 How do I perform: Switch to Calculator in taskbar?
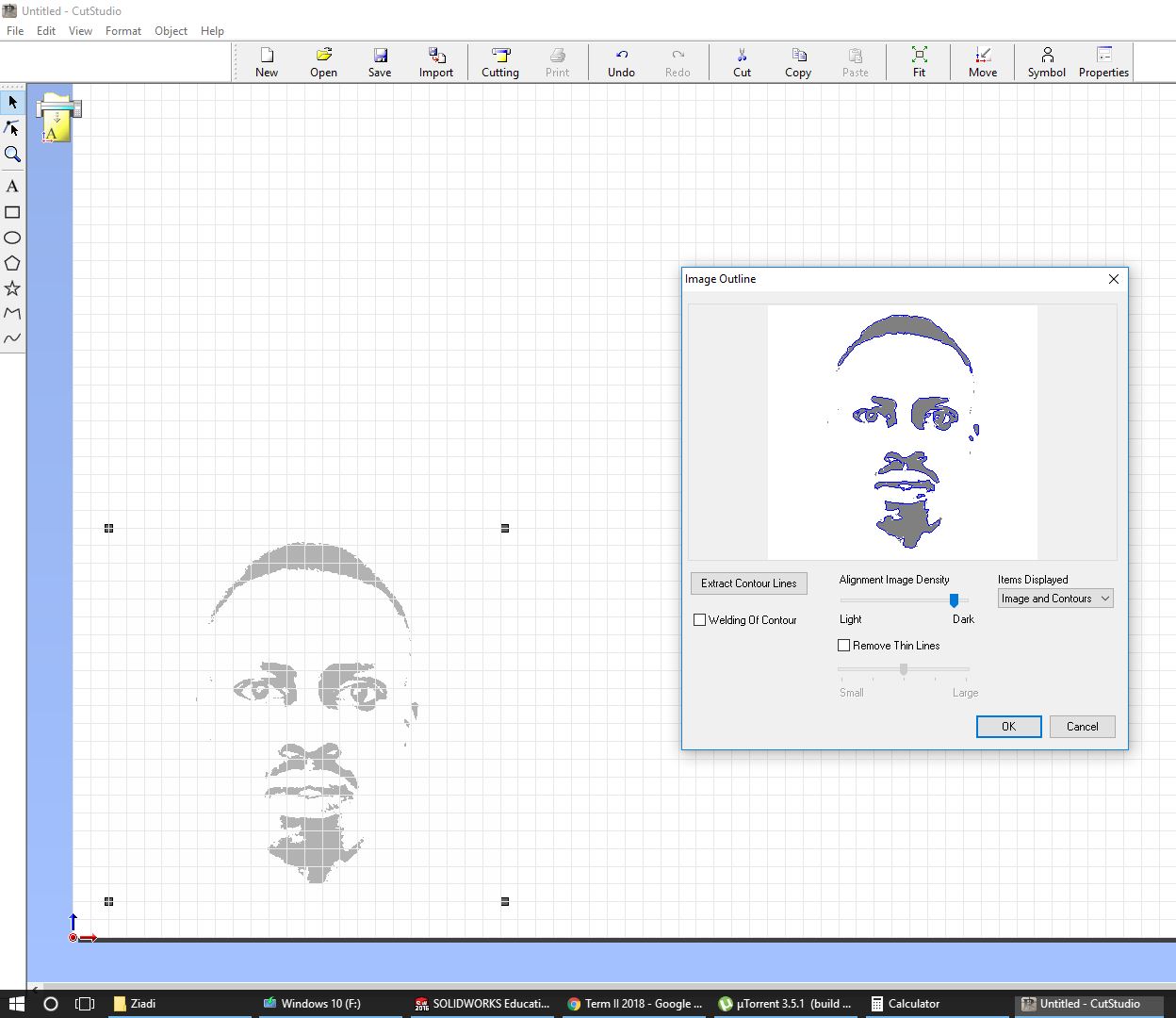(939, 1004)
